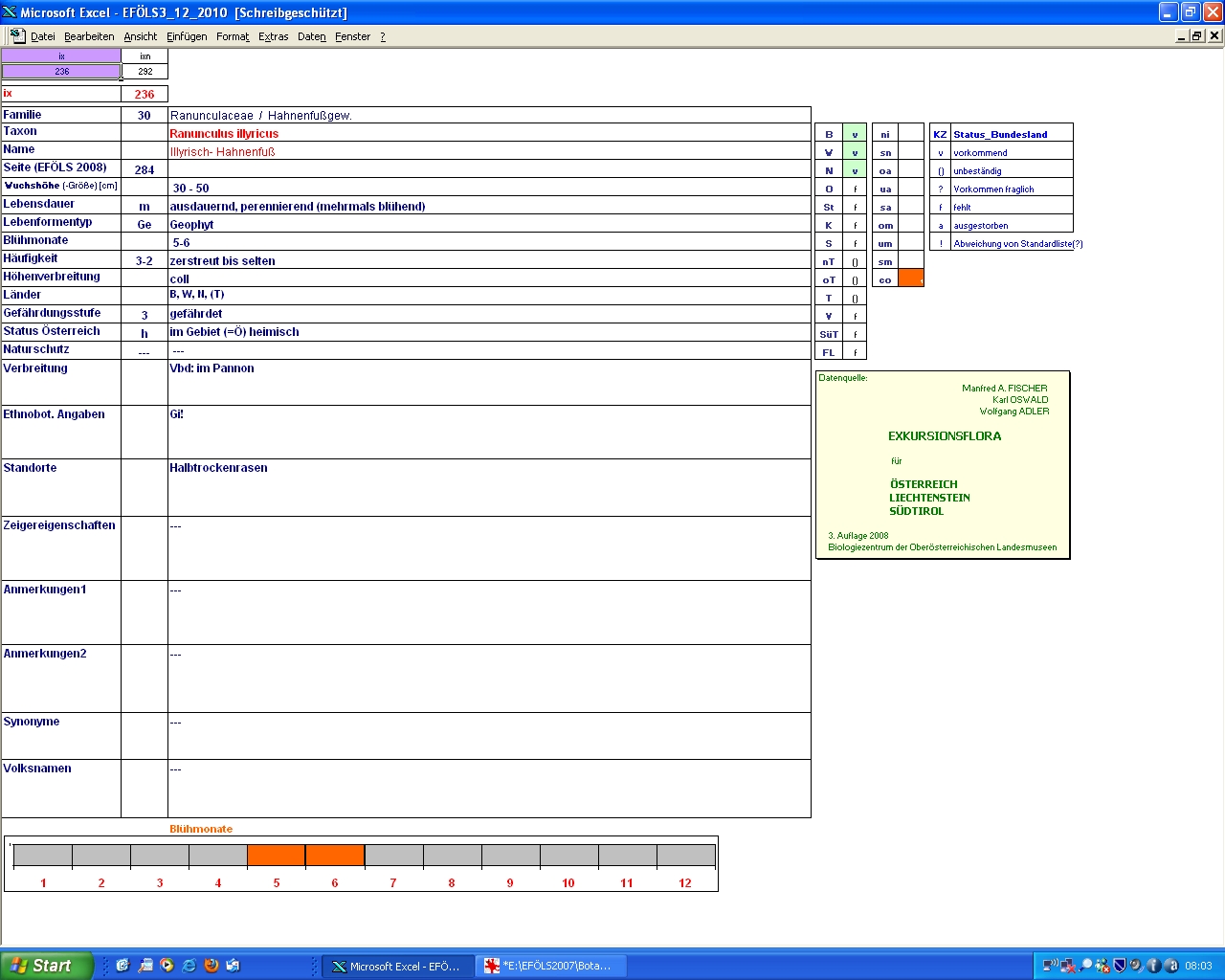Click the grey bar for month 1

tap(43, 856)
